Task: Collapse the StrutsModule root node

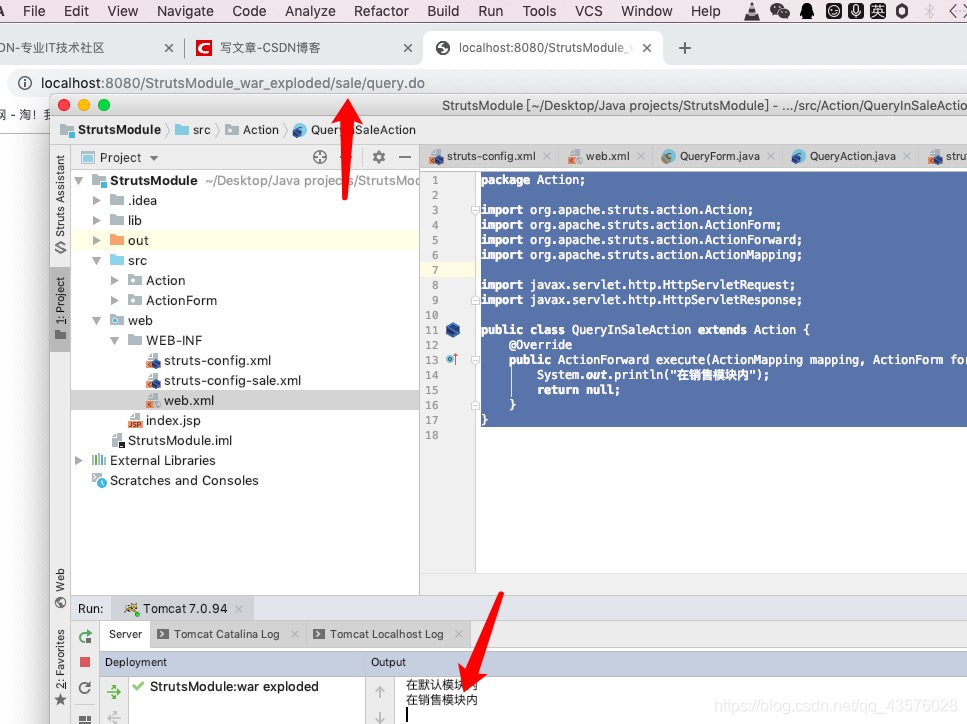Action: tap(79, 181)
